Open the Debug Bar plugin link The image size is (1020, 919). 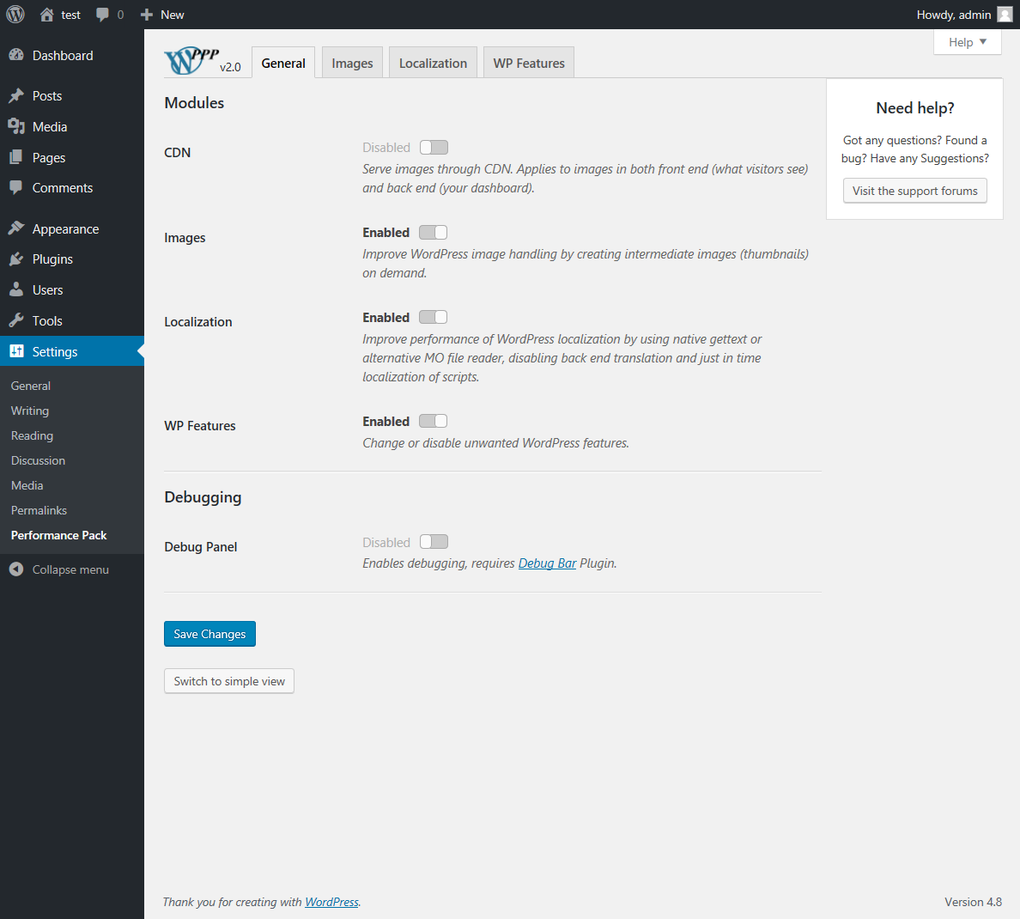[547, 563]
